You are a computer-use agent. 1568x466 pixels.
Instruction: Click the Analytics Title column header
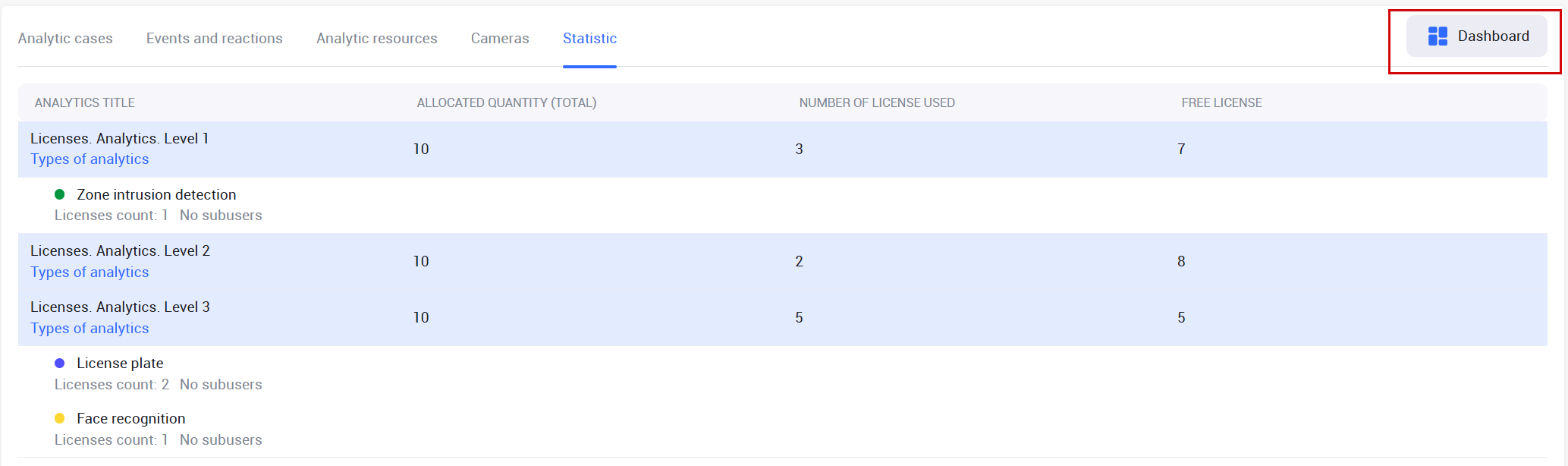[85, 102]
